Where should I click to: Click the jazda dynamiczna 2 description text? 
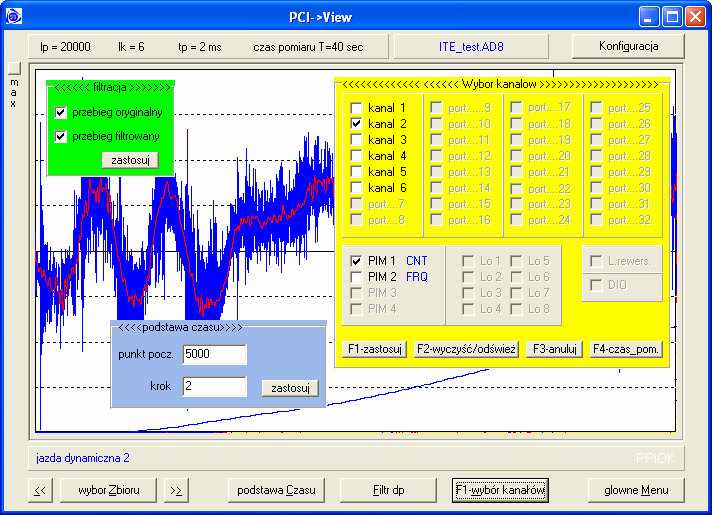(x=83, y=458)
